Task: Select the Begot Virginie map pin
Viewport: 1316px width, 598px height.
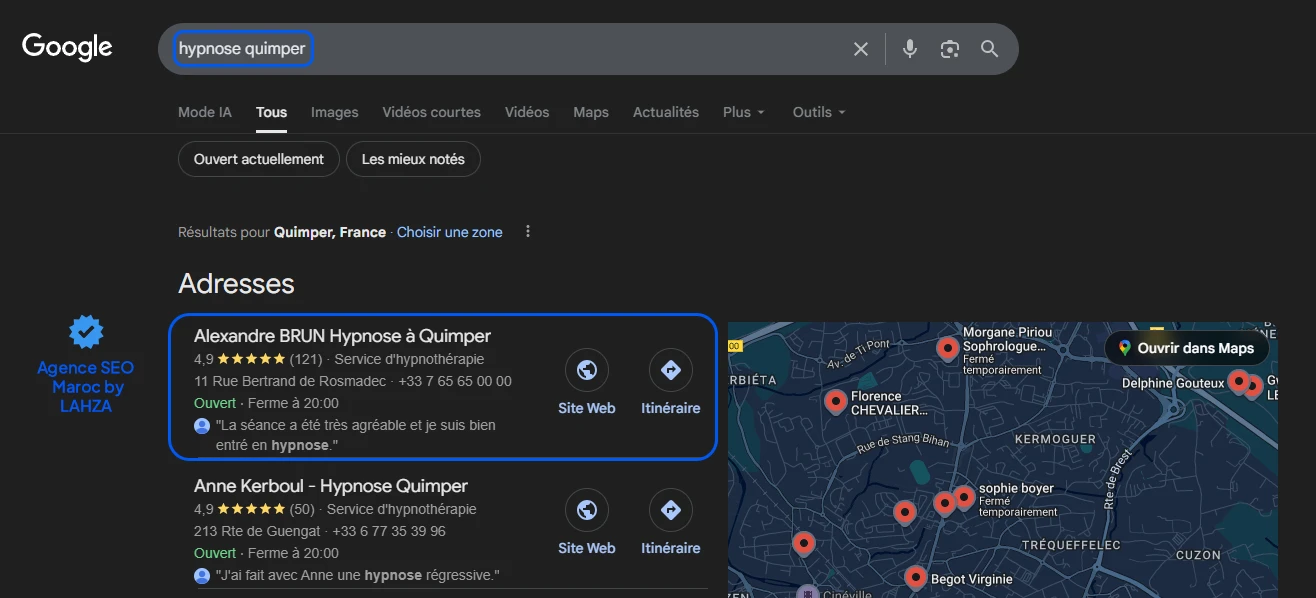Action: 915,577
